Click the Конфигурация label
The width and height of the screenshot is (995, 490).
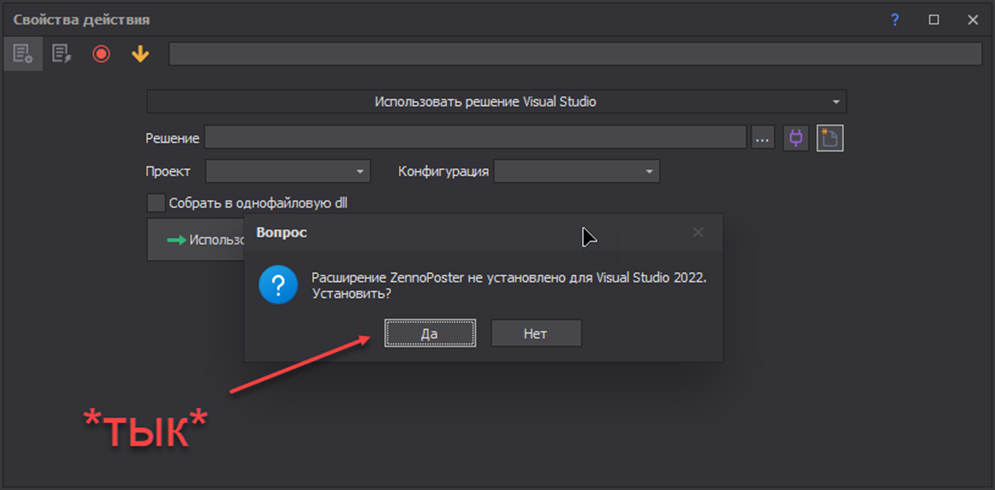click(x=444, y=171)
